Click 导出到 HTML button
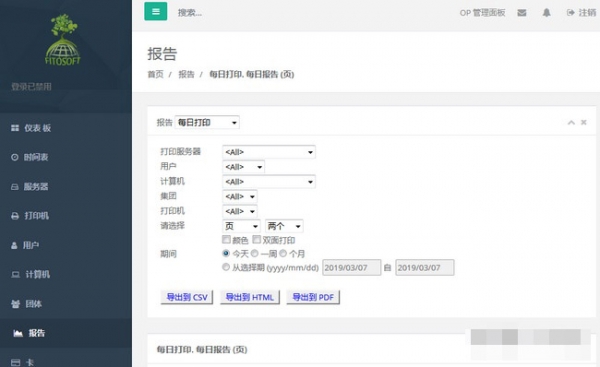 tap(249, 297)
